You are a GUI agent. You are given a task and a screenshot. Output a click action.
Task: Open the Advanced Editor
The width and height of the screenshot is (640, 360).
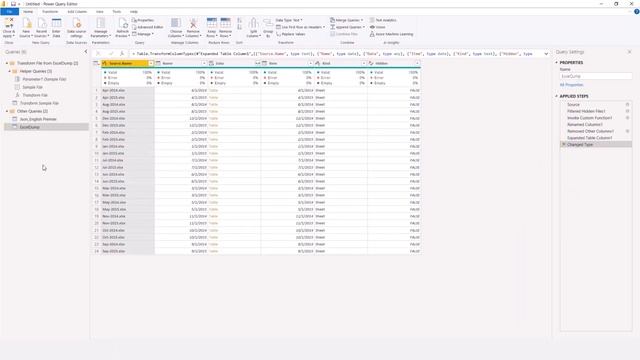coord(148,27)
